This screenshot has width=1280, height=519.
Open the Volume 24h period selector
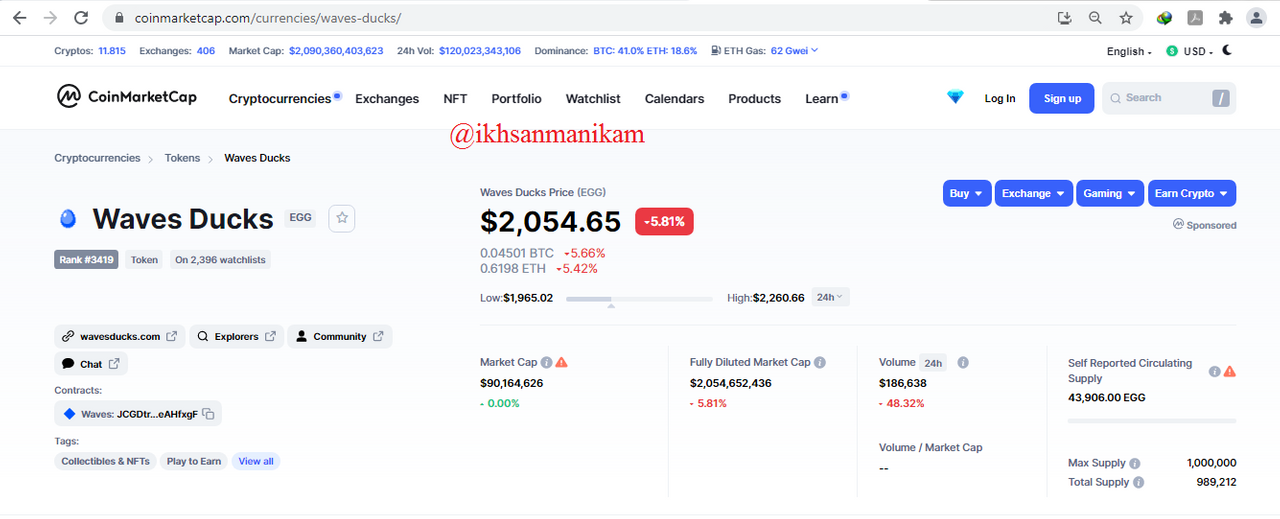tap(933, 363)
